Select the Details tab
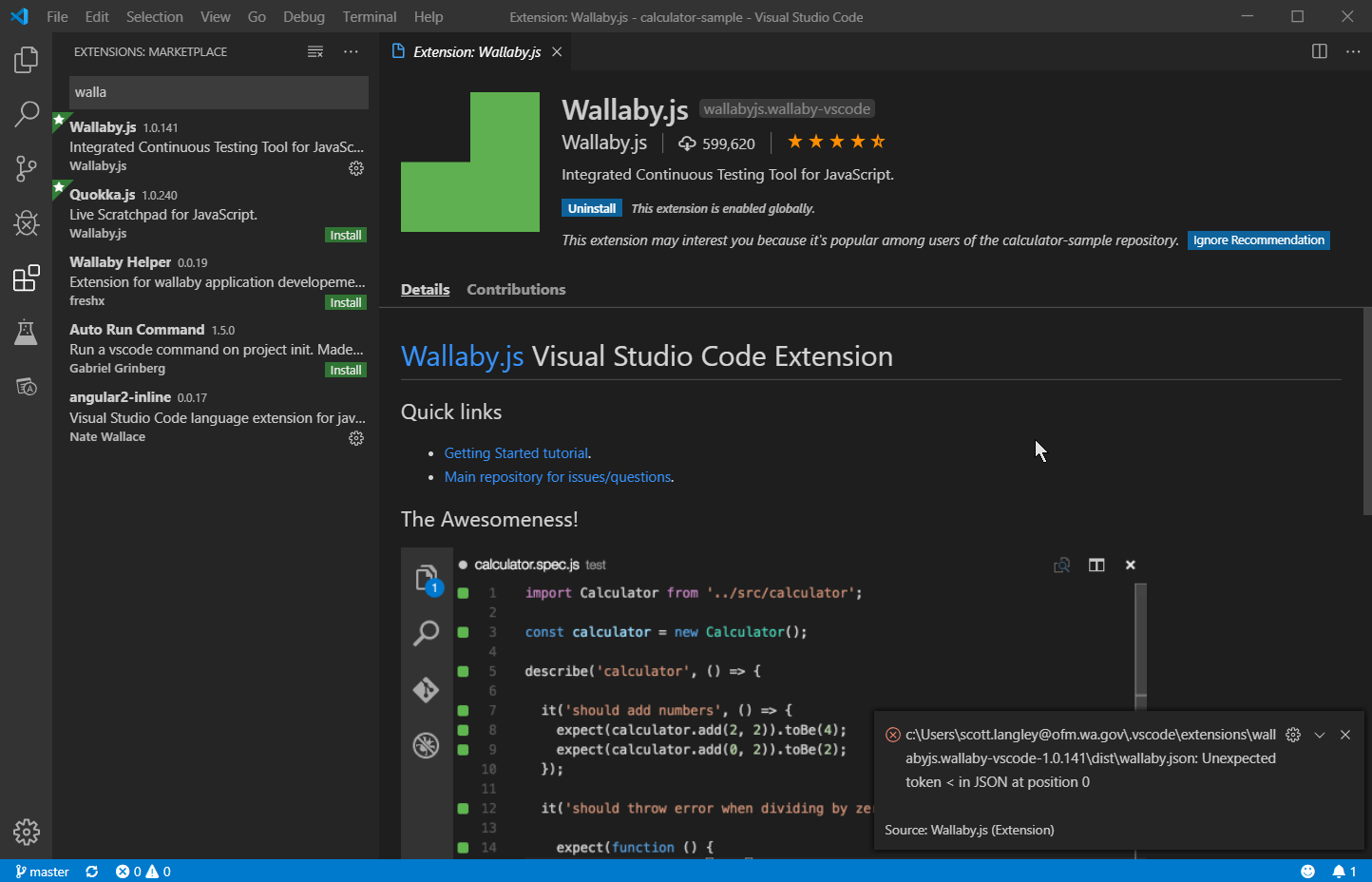The width and height of the screenshot is (1372, 882). click(426, 289)
